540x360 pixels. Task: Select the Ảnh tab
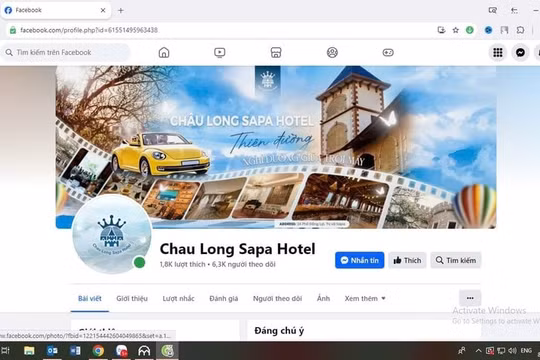pos(323,298)
